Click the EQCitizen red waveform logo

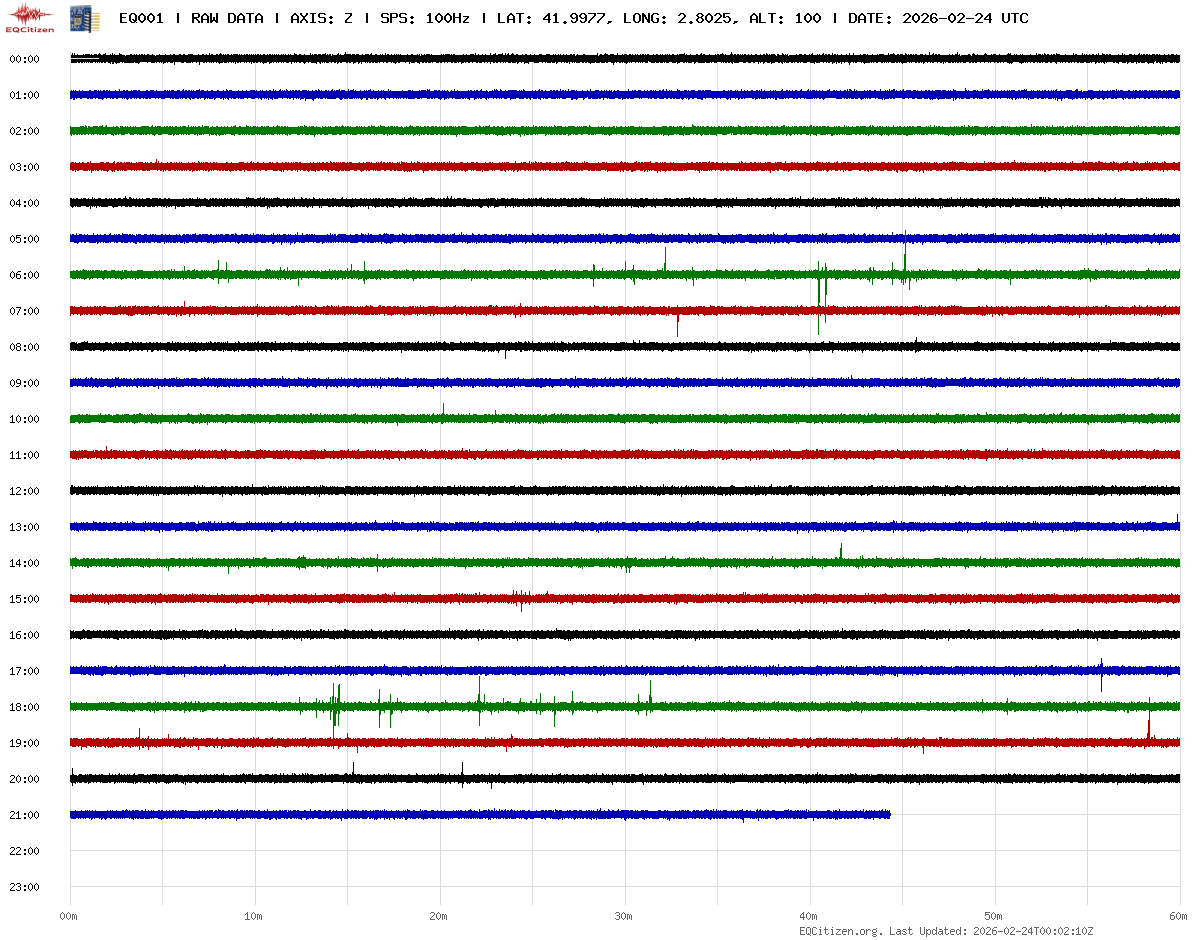31,17
